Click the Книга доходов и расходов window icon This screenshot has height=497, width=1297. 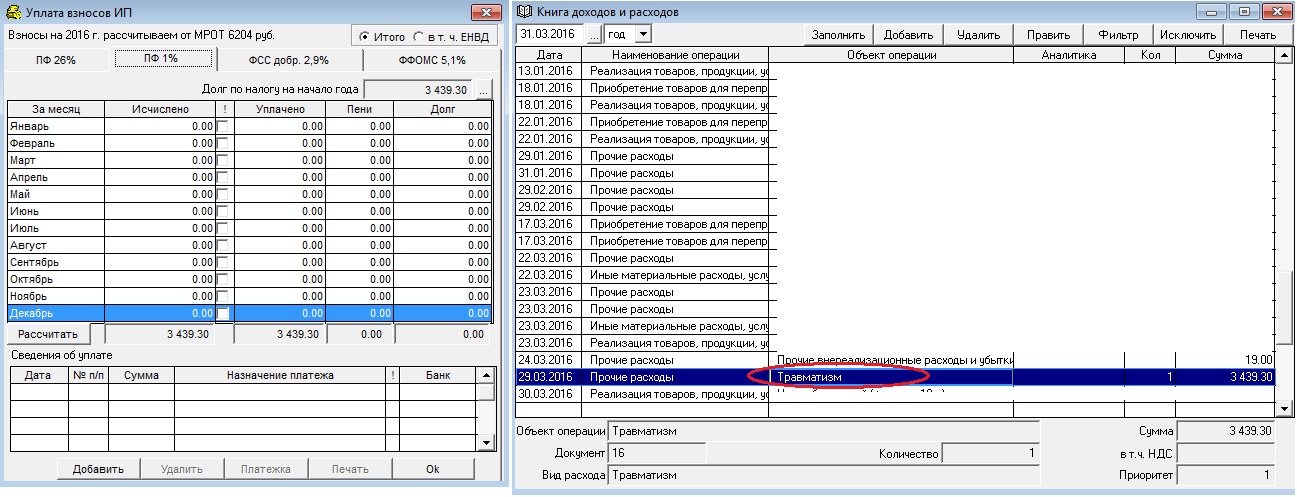point(525,12)
